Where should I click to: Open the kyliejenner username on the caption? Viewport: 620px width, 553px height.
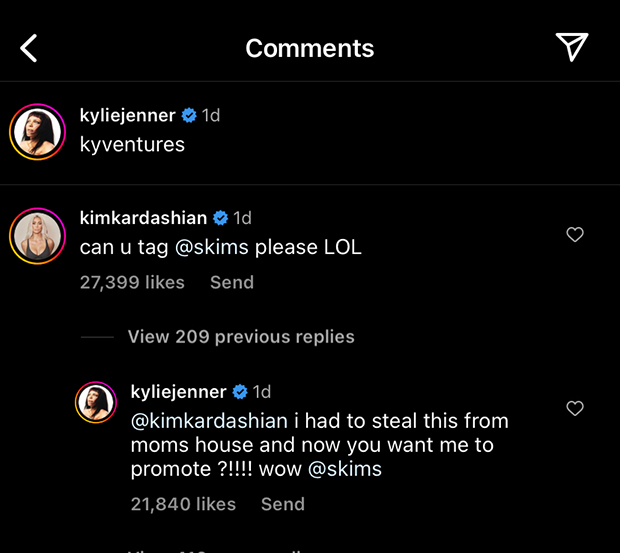click(x=128, y=115)
